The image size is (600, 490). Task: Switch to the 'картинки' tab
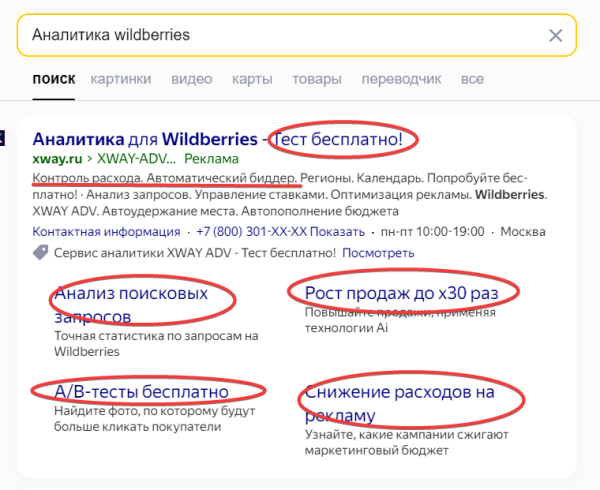pos(121,79)
